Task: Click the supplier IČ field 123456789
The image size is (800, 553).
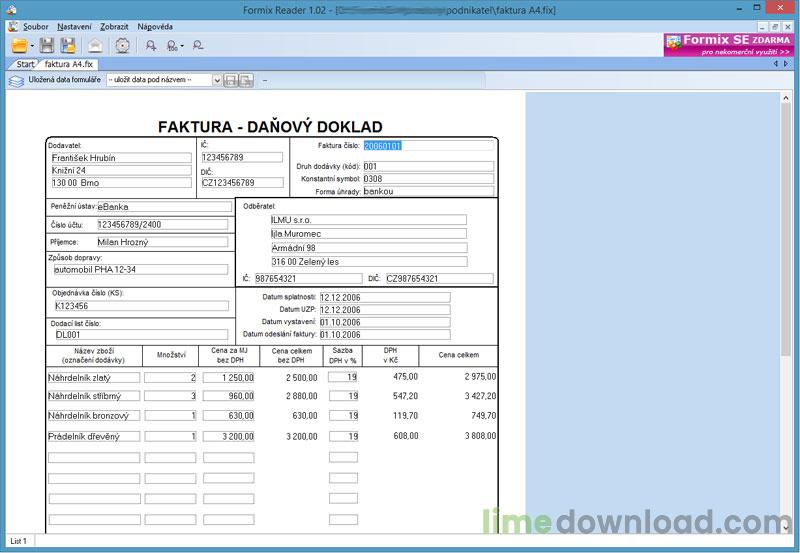Action: pos(242,158)
